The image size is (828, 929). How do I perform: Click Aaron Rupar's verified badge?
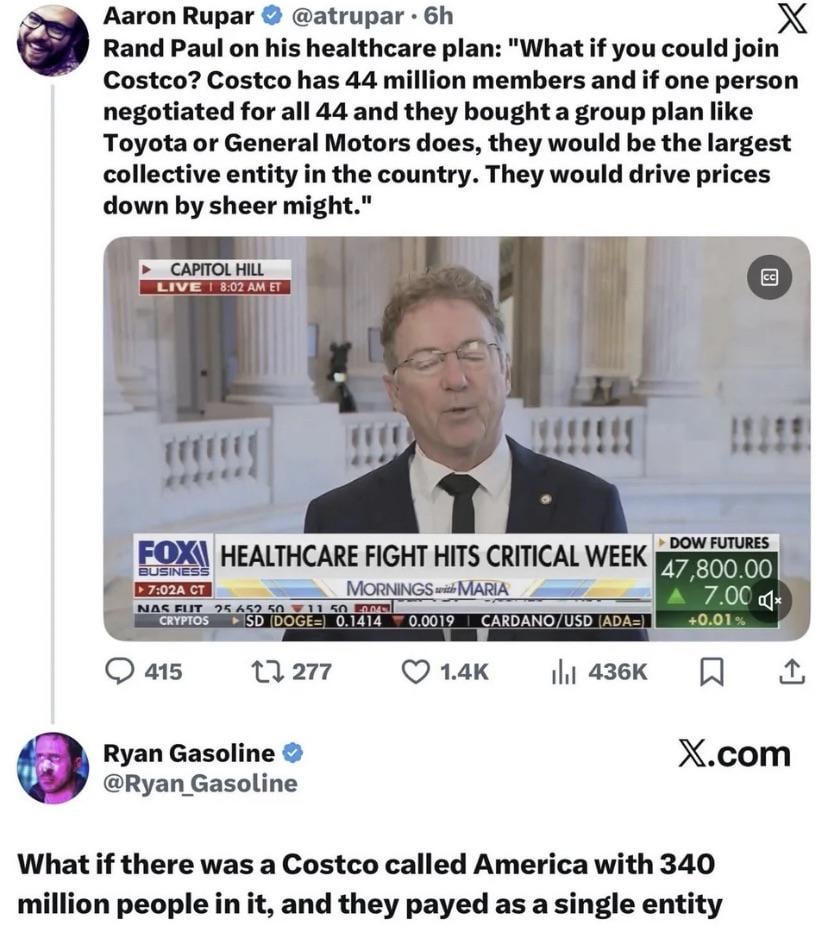(x=272, y=16)
